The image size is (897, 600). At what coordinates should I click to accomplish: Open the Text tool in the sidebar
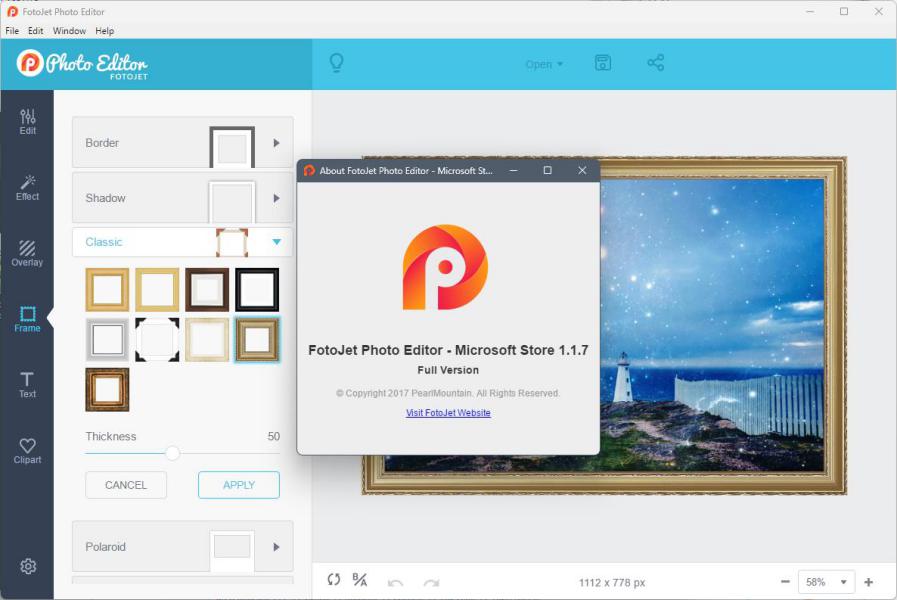pos(27,385)
